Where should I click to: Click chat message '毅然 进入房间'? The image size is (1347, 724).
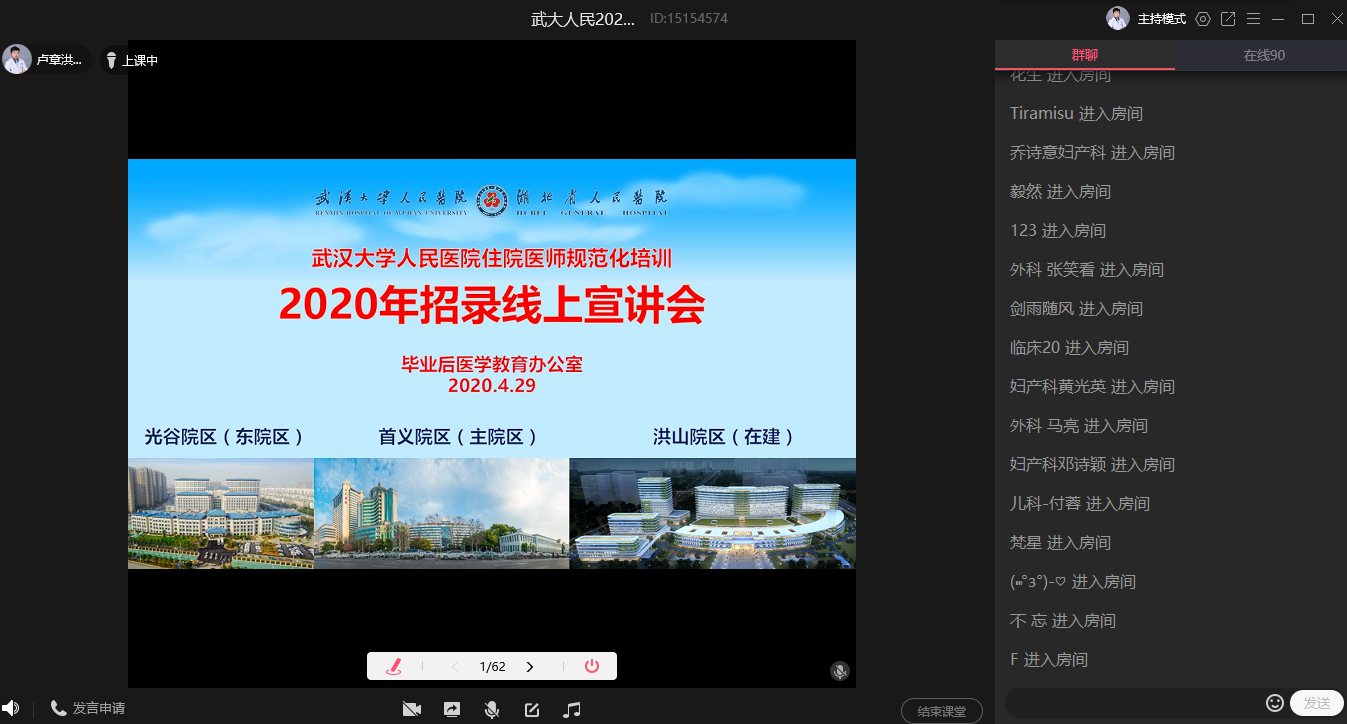[x=1060, y=191]
